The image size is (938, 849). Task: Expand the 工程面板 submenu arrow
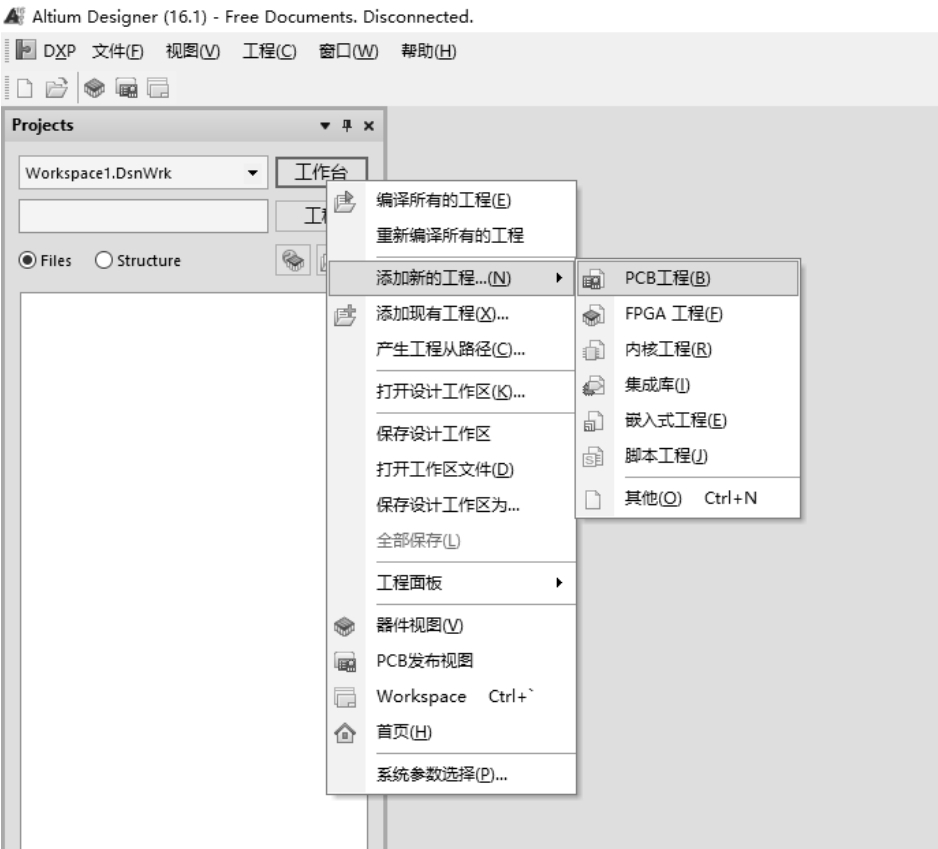pos(559,582)
